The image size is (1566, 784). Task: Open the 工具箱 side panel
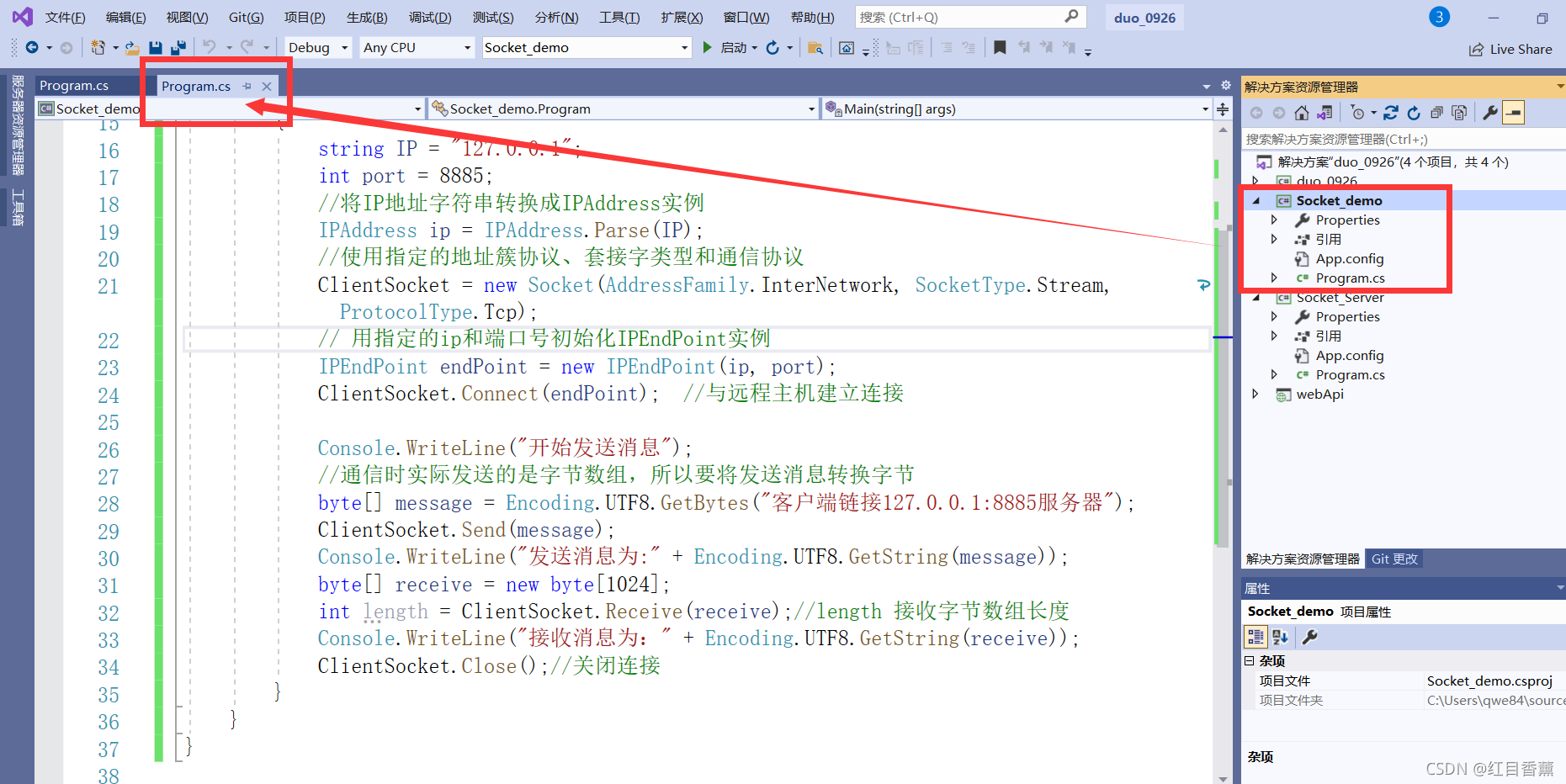click(x=18, y=208)
